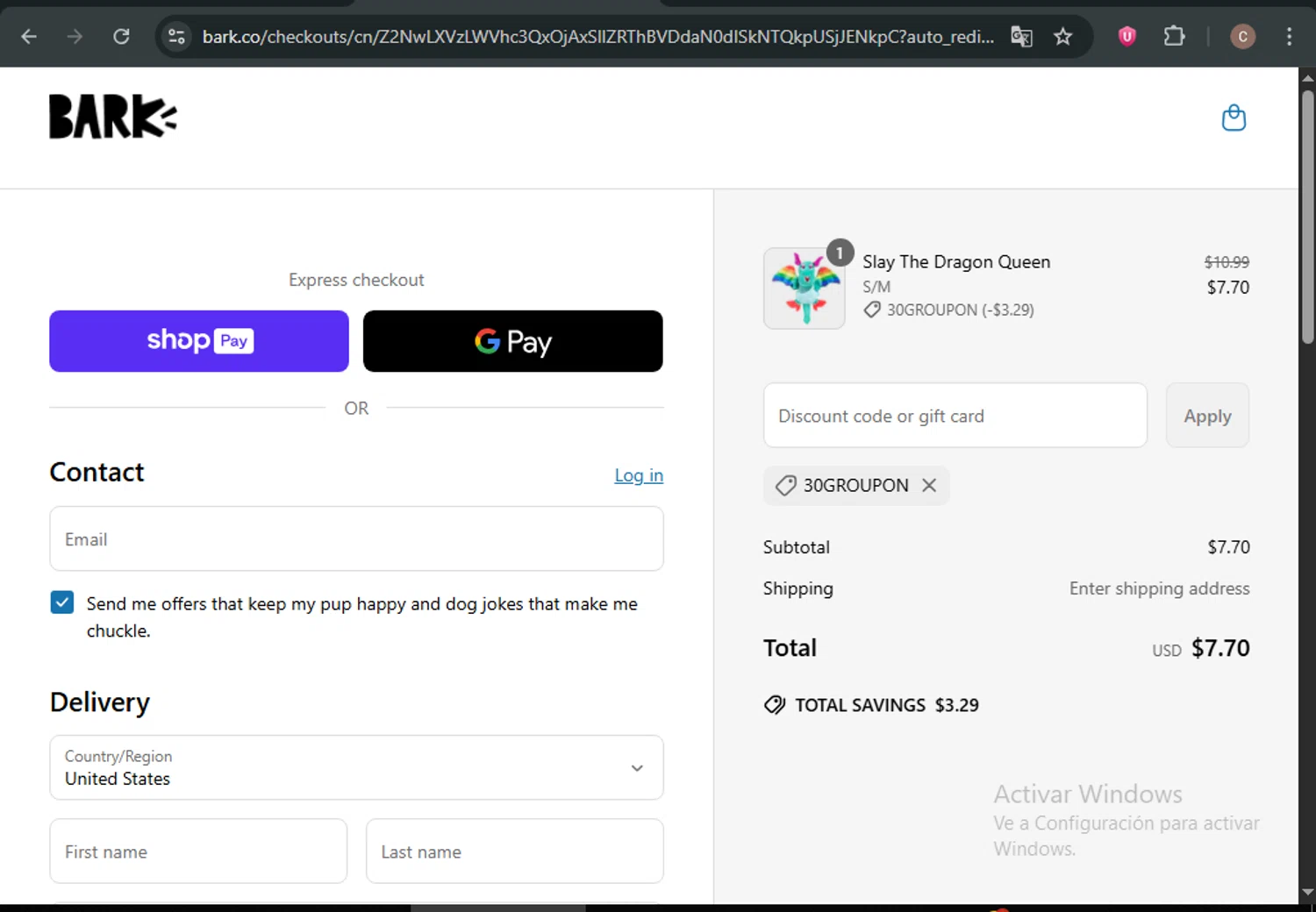Open the Chrome profile avatar
Screen dimensions: 1316x912
coord(1242,36)
